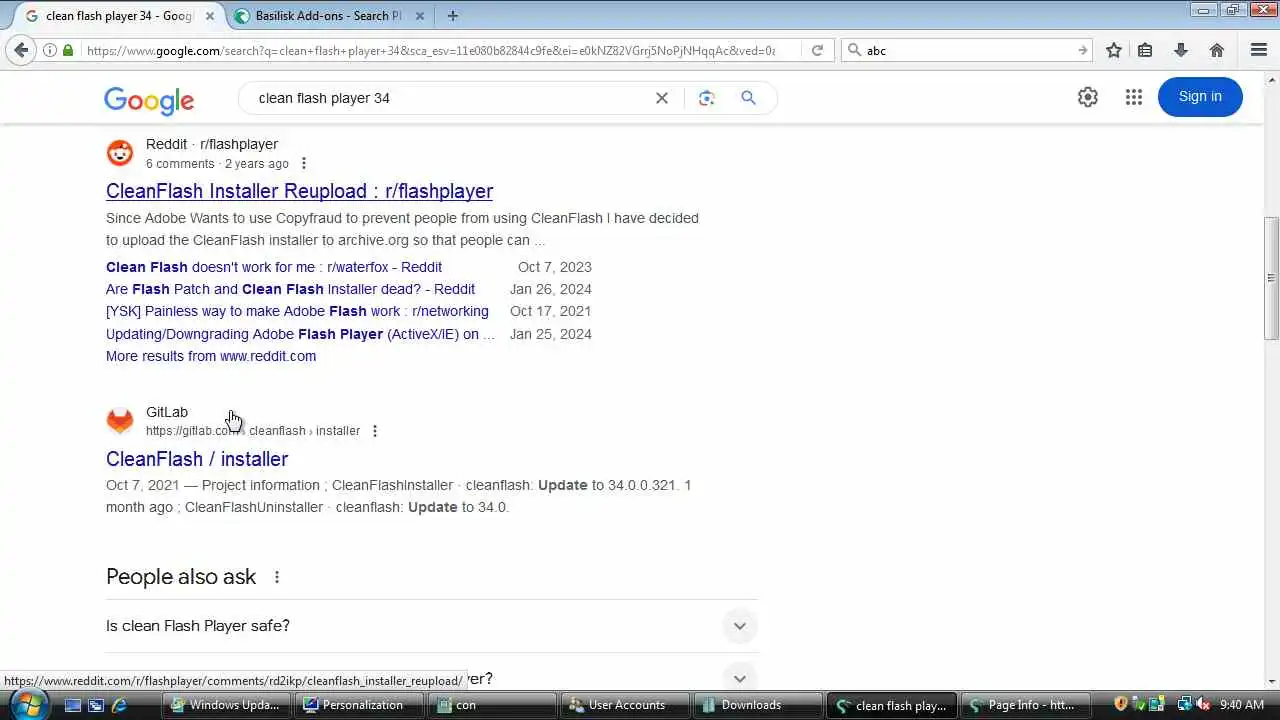The image size is (1280, 720).
Task: Open Updating/Downgrading Adobe Flash Player link
Action: 300,334
